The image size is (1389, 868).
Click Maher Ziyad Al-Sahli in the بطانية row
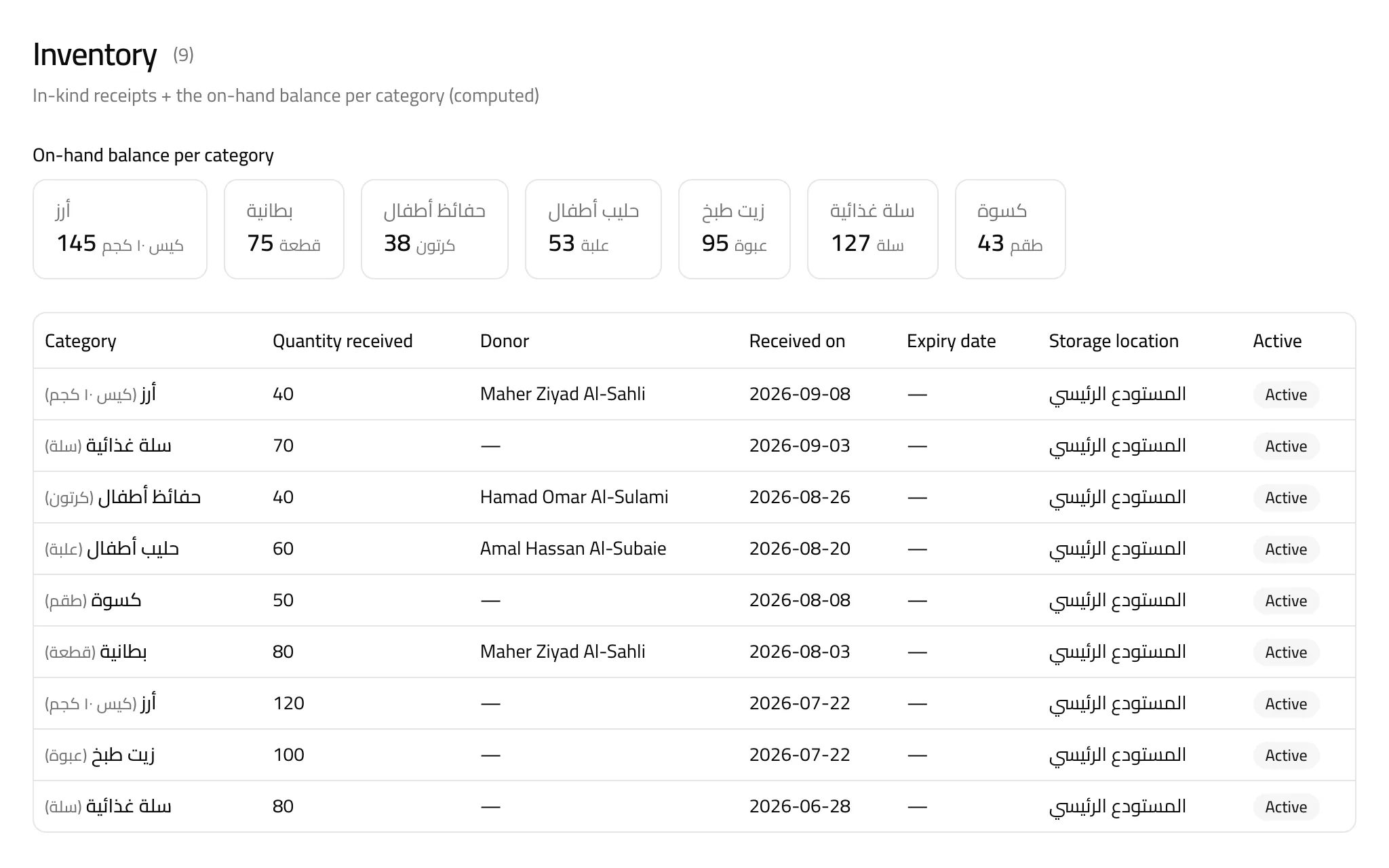(x=562, y=652)
